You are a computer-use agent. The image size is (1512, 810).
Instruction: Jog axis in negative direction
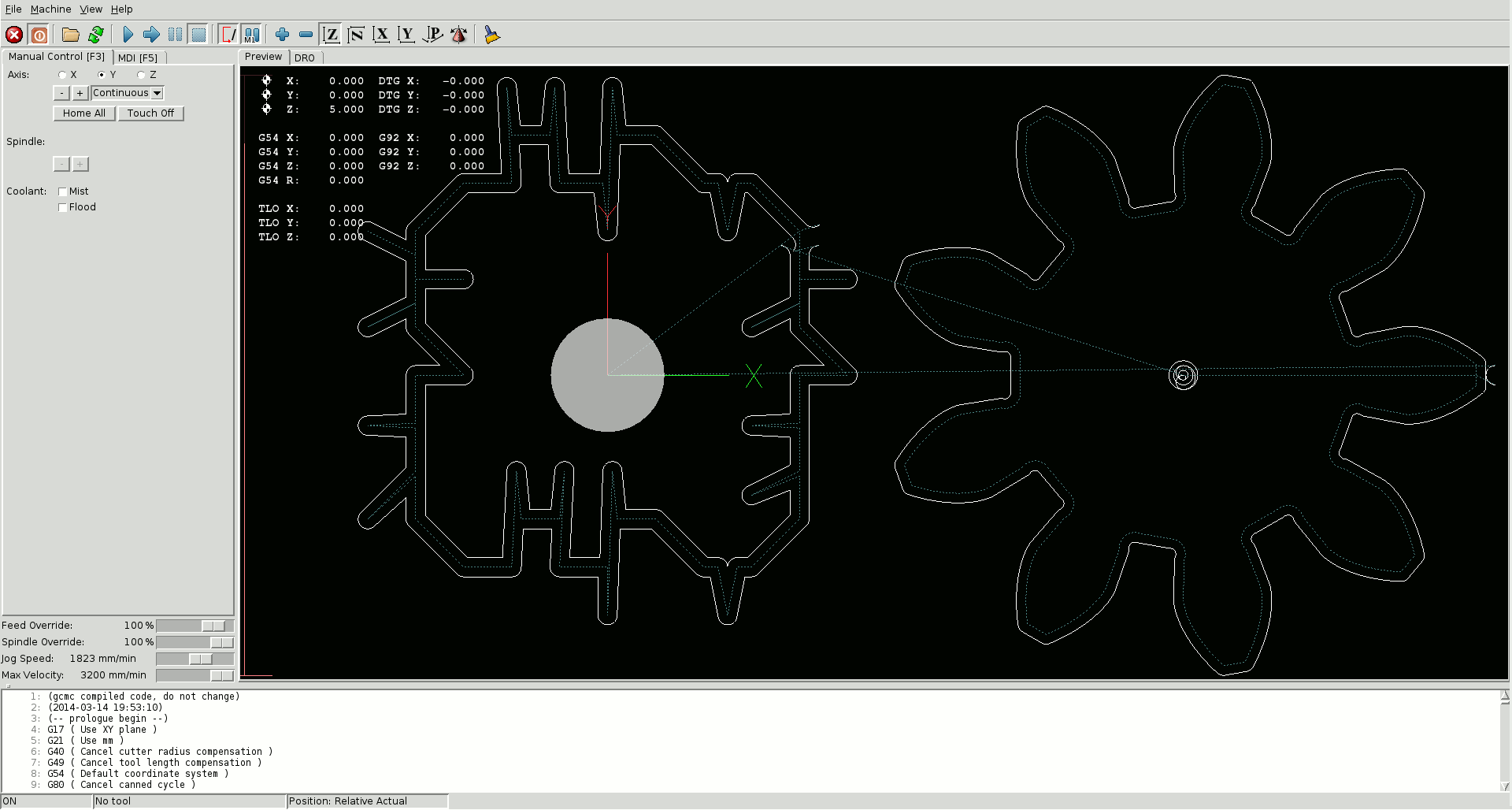point(61,93)
